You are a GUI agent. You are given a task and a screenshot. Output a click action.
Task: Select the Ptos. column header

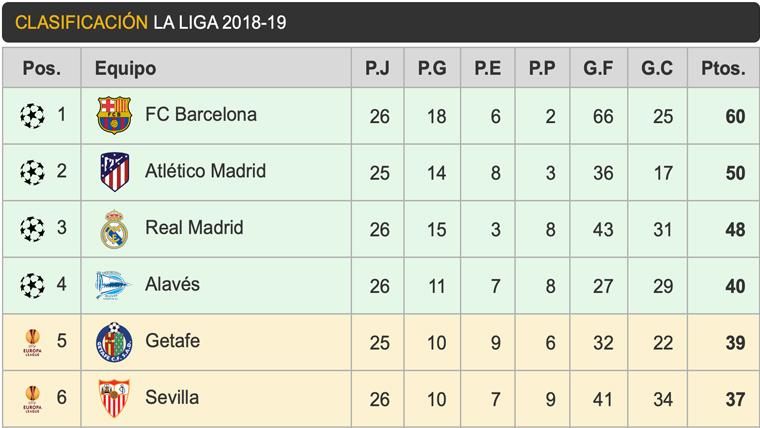[723, 69]
